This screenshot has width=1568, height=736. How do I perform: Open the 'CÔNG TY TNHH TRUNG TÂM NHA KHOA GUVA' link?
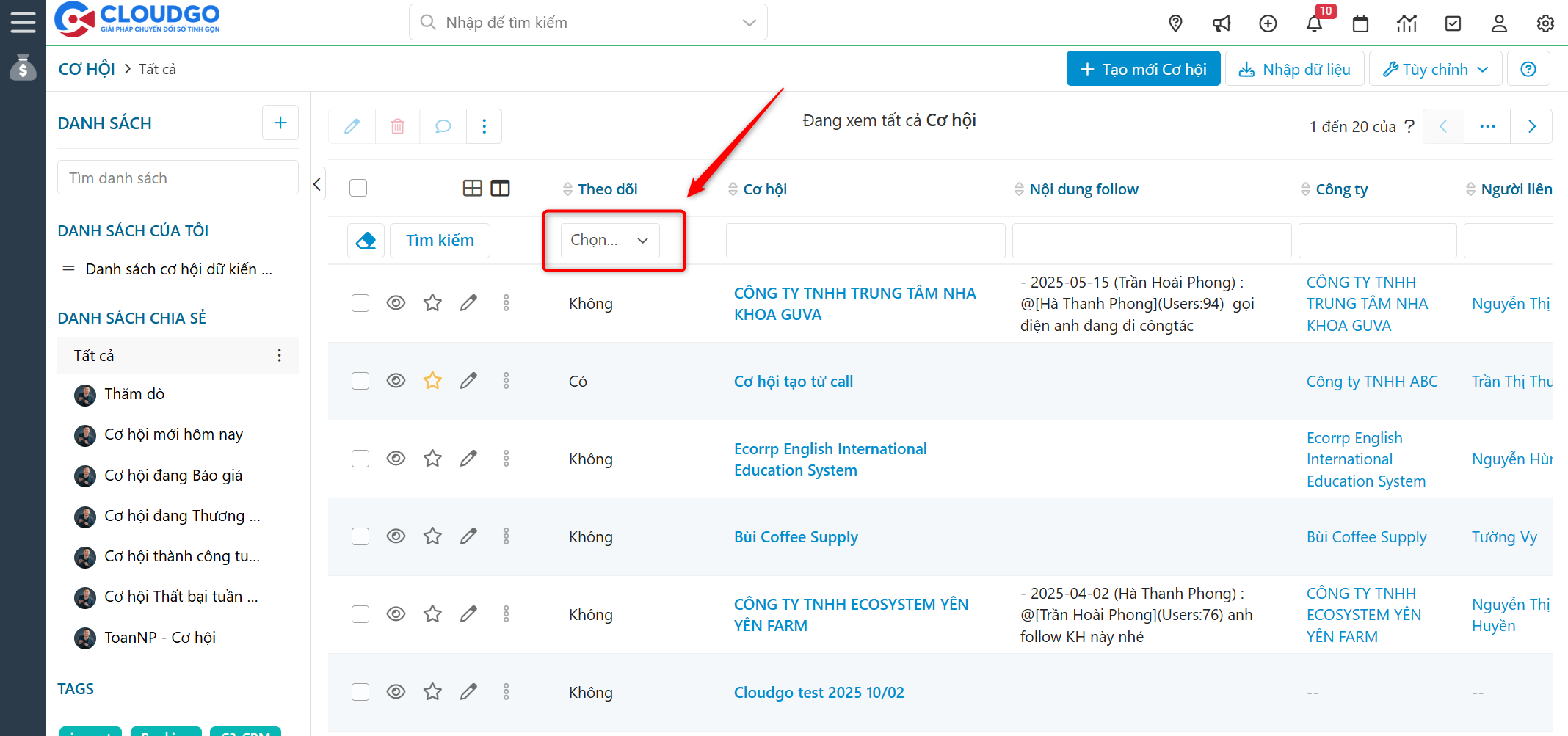[x=854, y=303]
